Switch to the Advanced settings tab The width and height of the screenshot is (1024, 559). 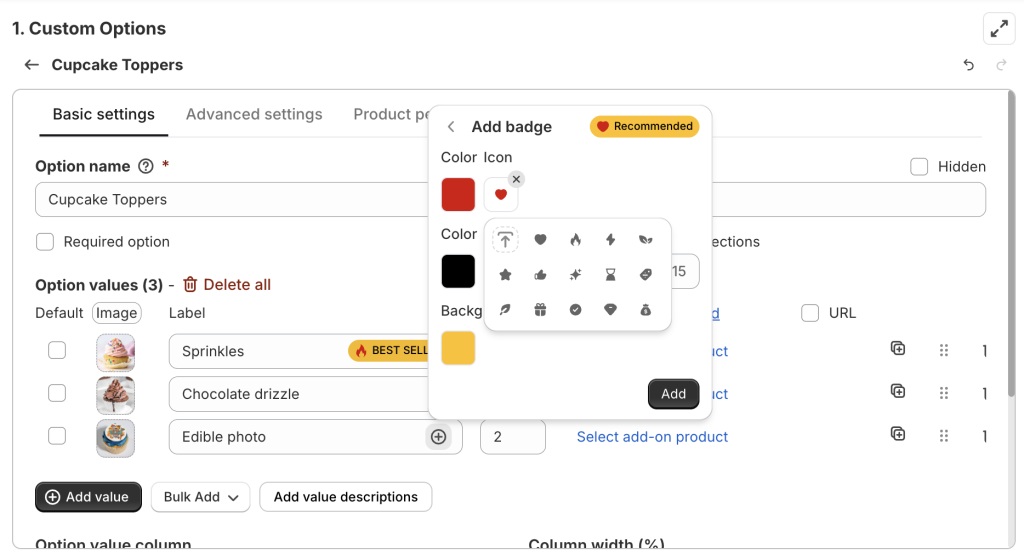pyautogui.click(x=254, y=114)
